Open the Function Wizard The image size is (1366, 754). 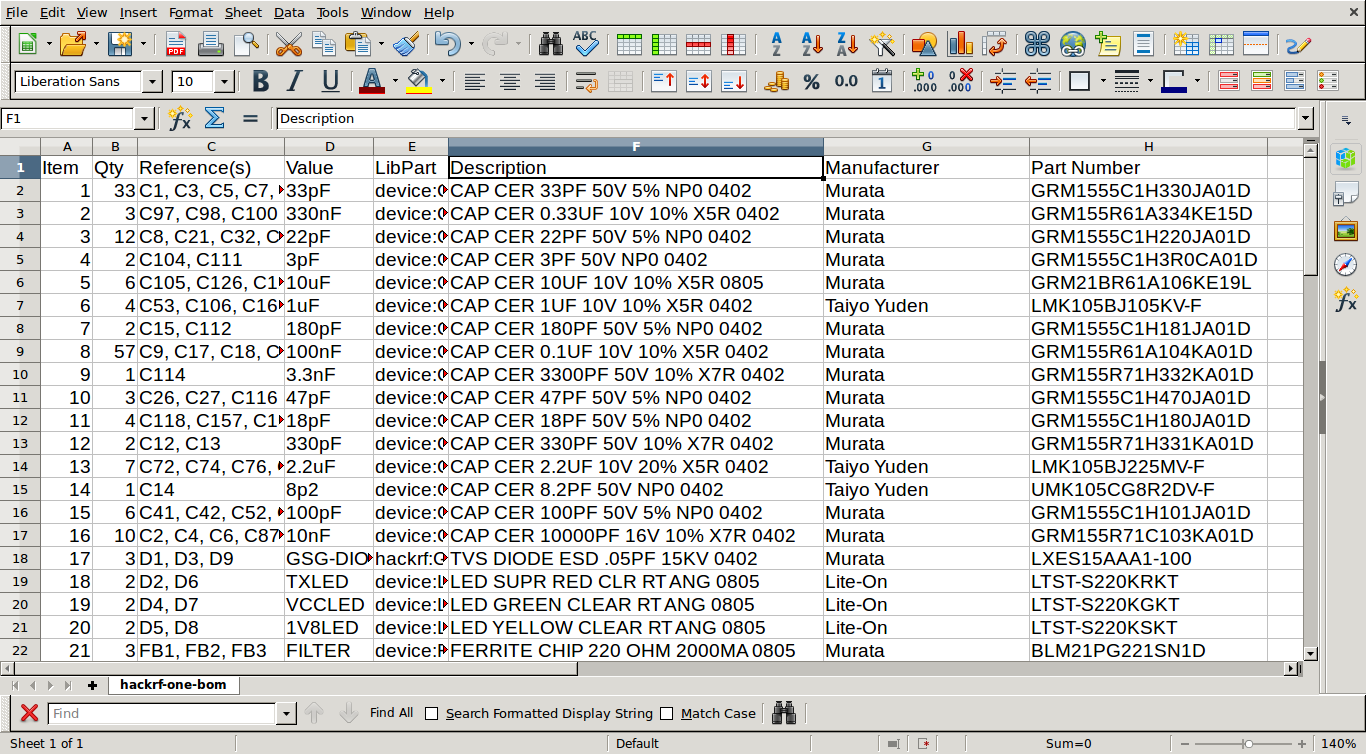(180, 119)
